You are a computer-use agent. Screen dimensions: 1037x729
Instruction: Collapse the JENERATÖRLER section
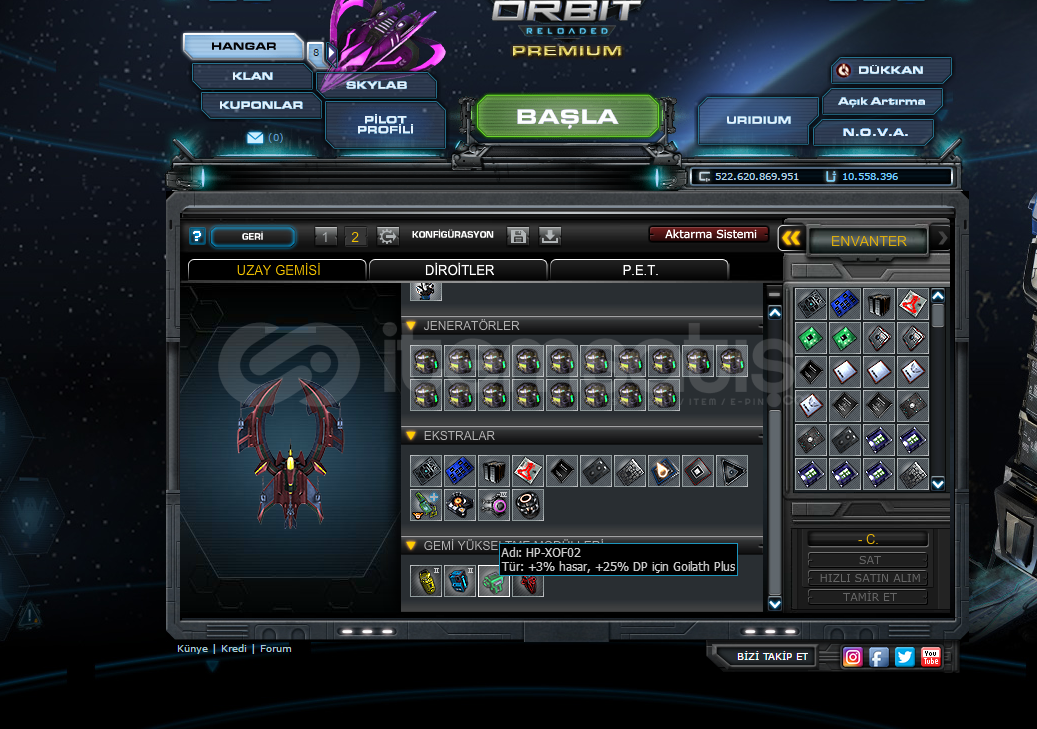click(x=411, y=325)
